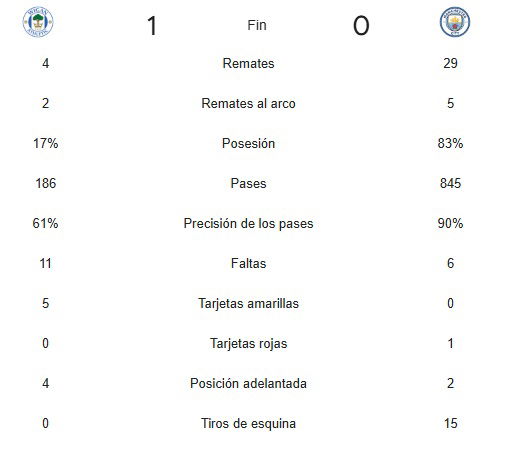Click Manchester City's score of 0
The width and height of the screenshot is (507, 451).
point(361,26)
